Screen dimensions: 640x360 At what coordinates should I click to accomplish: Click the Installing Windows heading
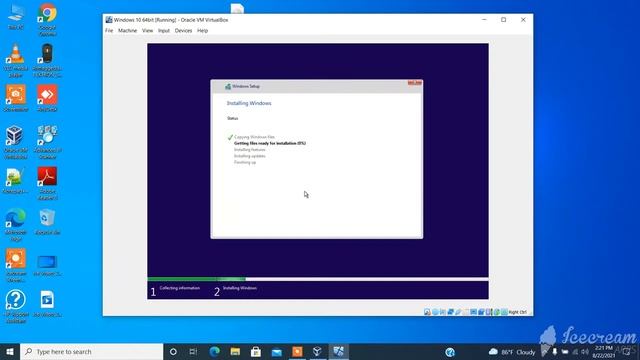point(249,103)
